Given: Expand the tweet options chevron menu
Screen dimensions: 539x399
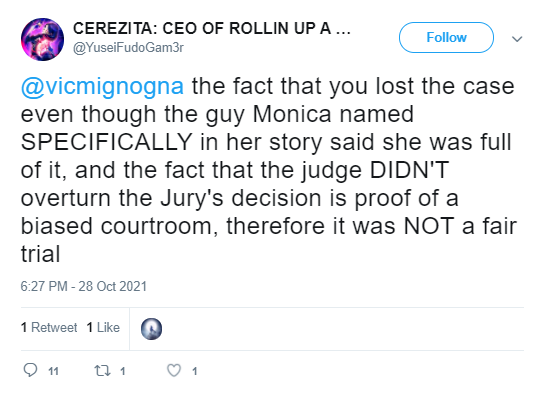Looking at the screenshot, I should [517, 39].
